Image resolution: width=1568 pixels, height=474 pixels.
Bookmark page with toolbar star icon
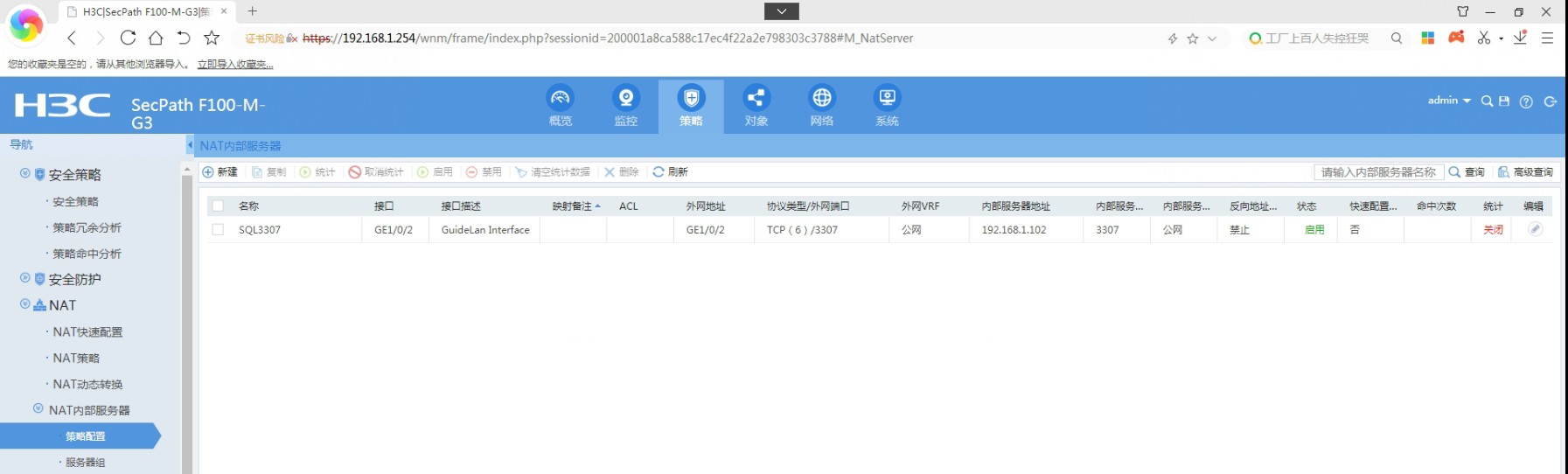pos(212,38)
